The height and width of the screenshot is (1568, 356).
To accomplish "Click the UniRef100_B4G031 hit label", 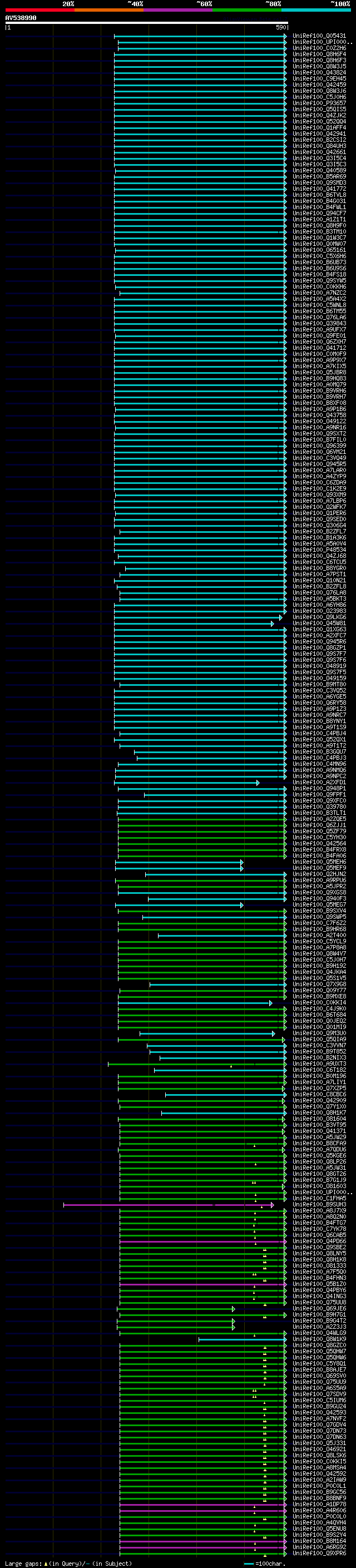I will coord(319,201).
